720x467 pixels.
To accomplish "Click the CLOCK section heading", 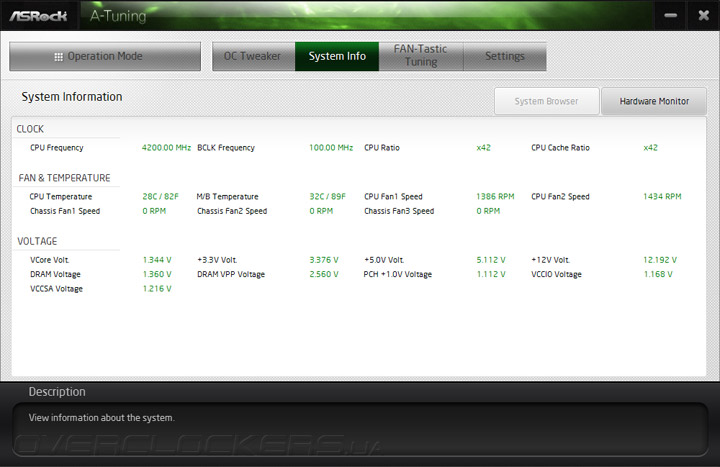I will pyautogui.click(x=30, y=129).
